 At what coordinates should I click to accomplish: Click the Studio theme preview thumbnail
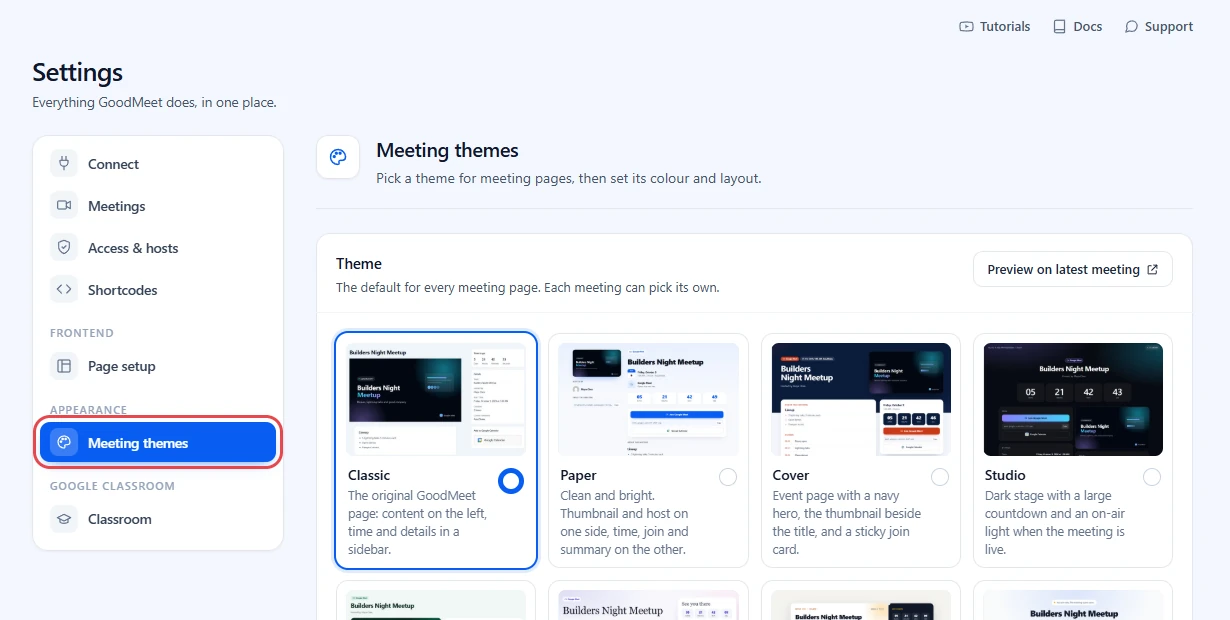1073,399
